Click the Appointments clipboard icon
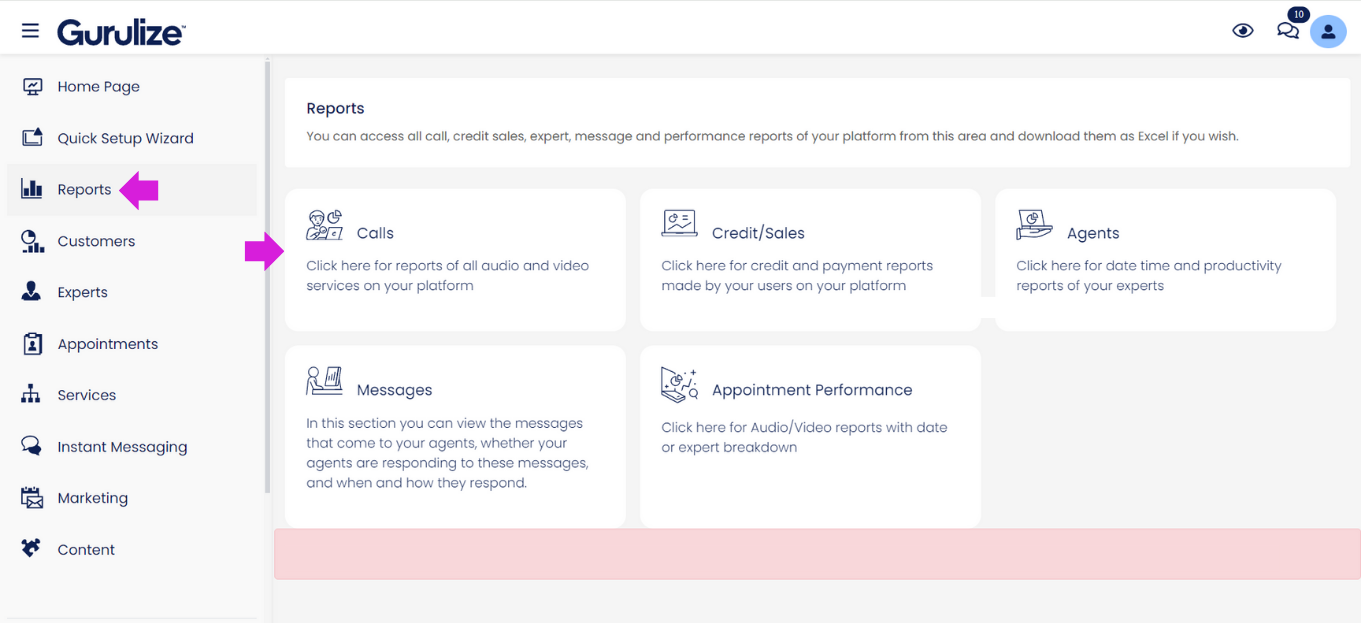Image resolution: width=1361 pixels, height=623 pixels. (x=32, y=344)
